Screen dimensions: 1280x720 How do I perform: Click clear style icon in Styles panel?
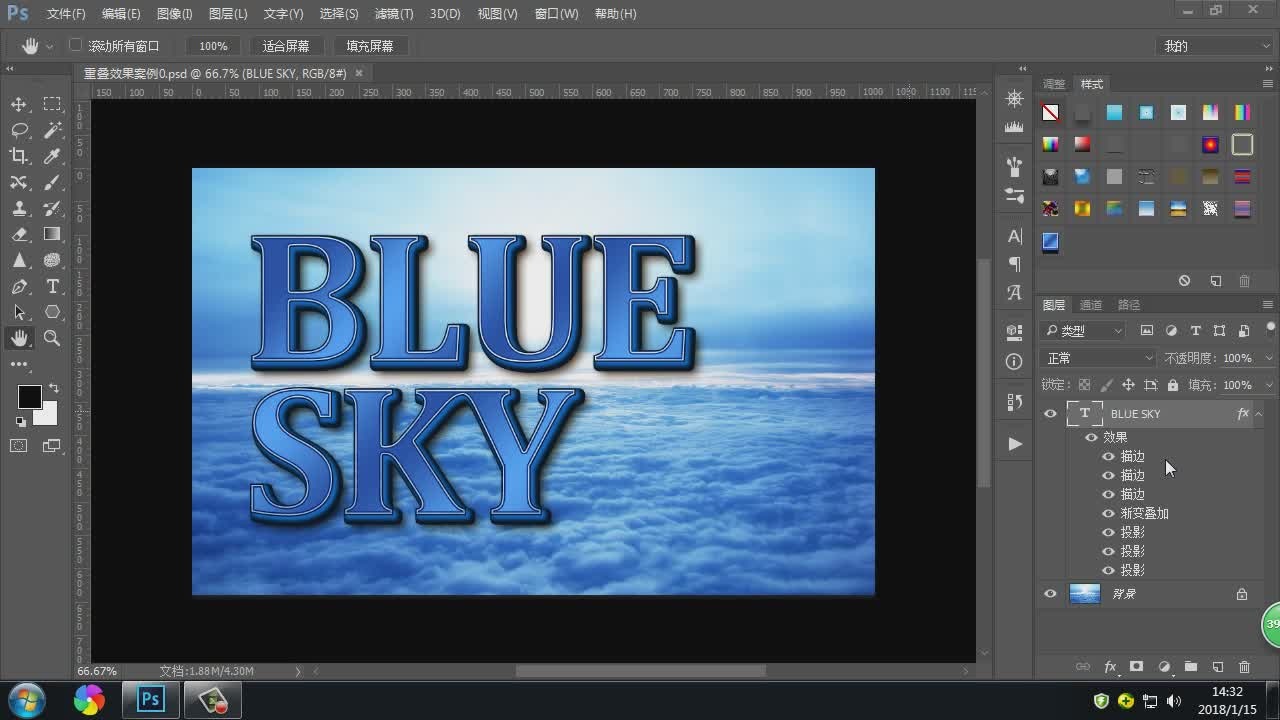(1185, 281)
